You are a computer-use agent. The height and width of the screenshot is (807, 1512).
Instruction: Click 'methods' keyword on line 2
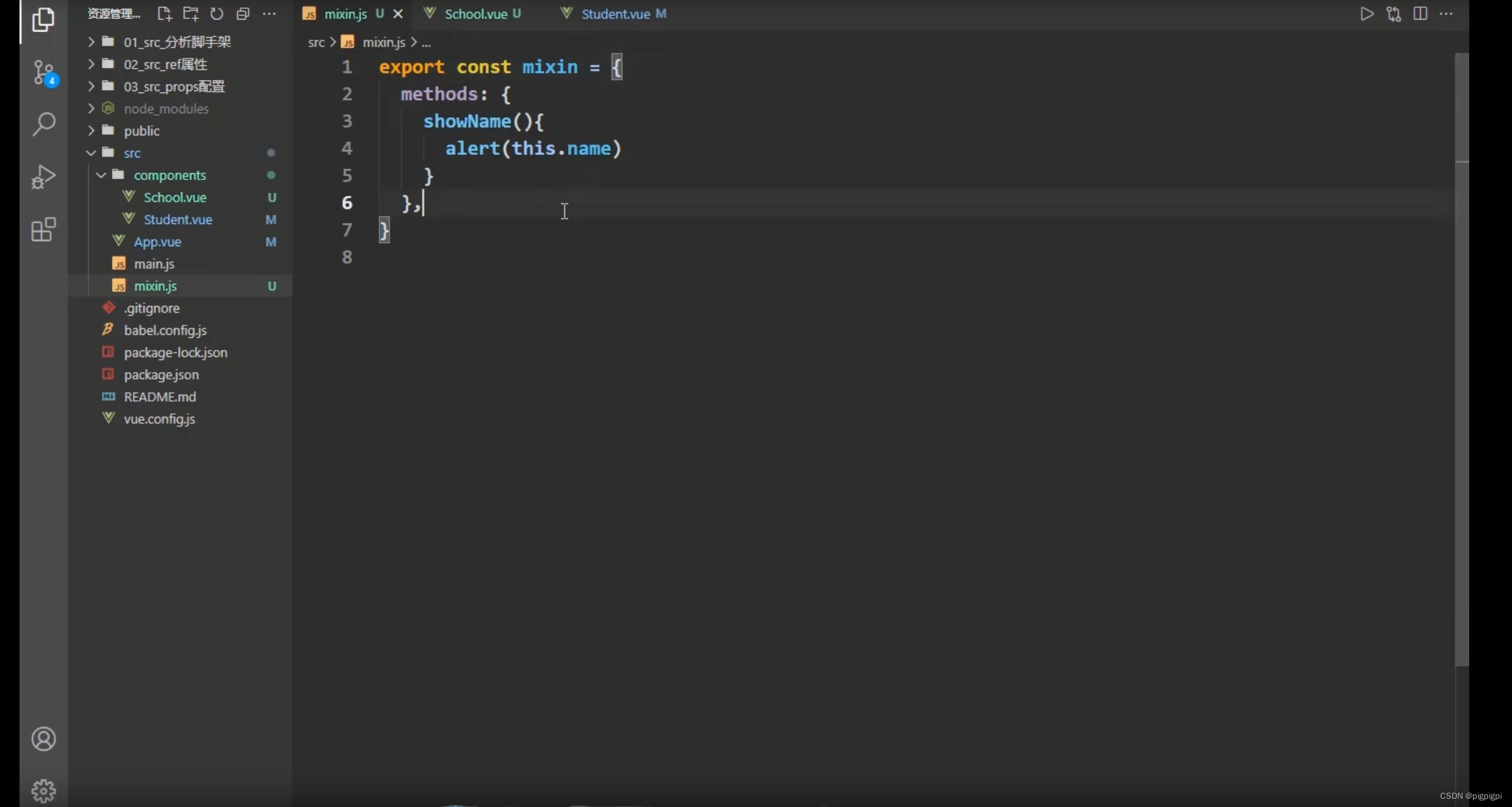(x=440, y=94)
